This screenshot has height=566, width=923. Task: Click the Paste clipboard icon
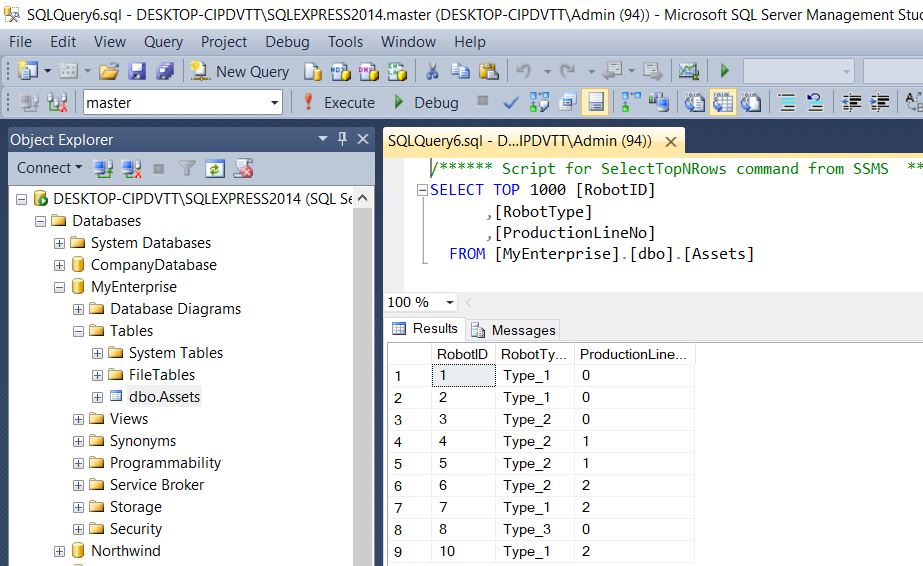point(489,71)
